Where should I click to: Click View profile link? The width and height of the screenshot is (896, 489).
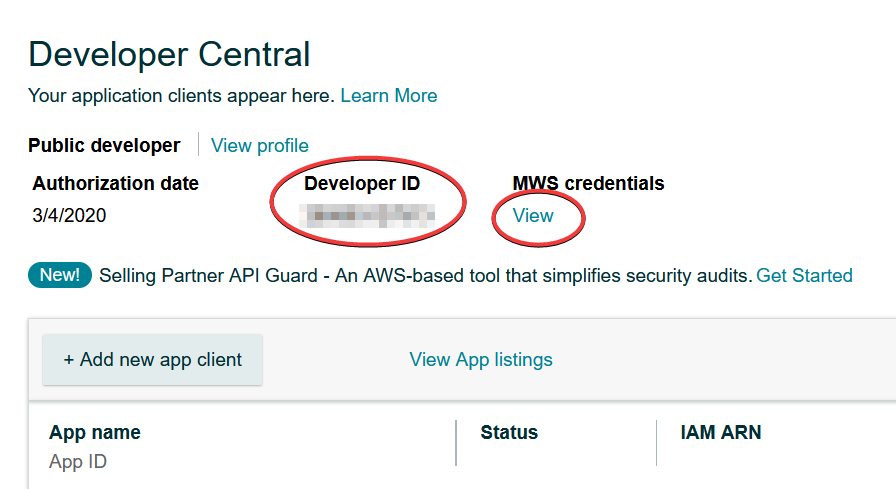click(x=259, y=146)
